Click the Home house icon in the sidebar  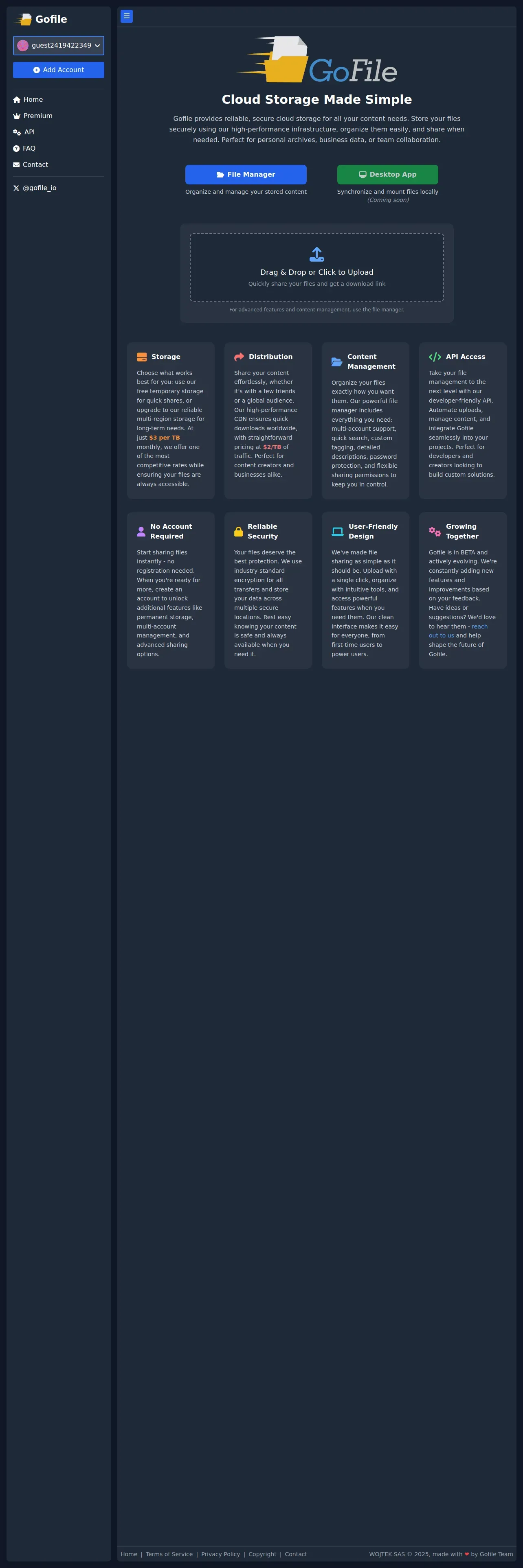coord(16,100)
